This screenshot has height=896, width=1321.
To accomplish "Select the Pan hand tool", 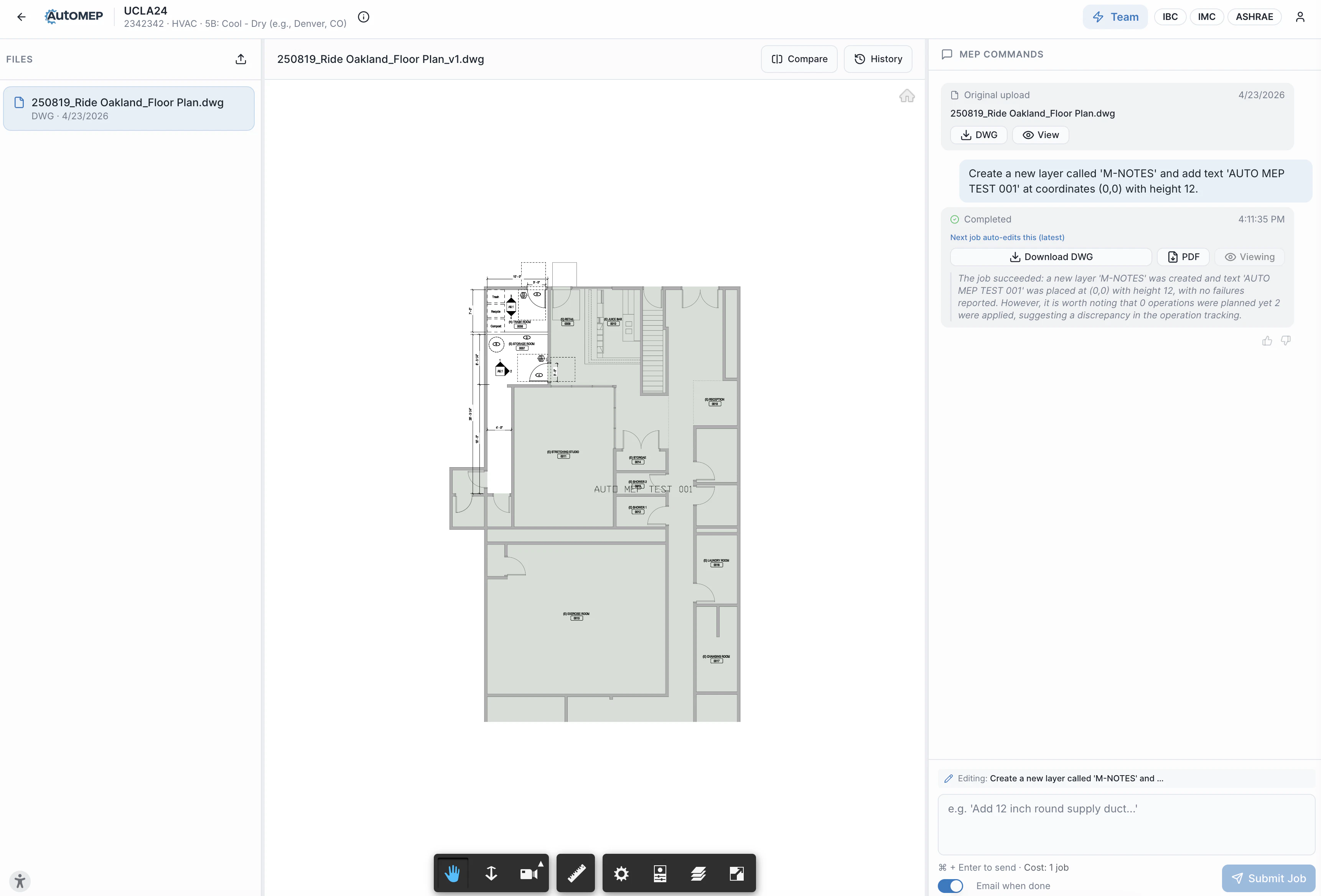I will 453,873.
